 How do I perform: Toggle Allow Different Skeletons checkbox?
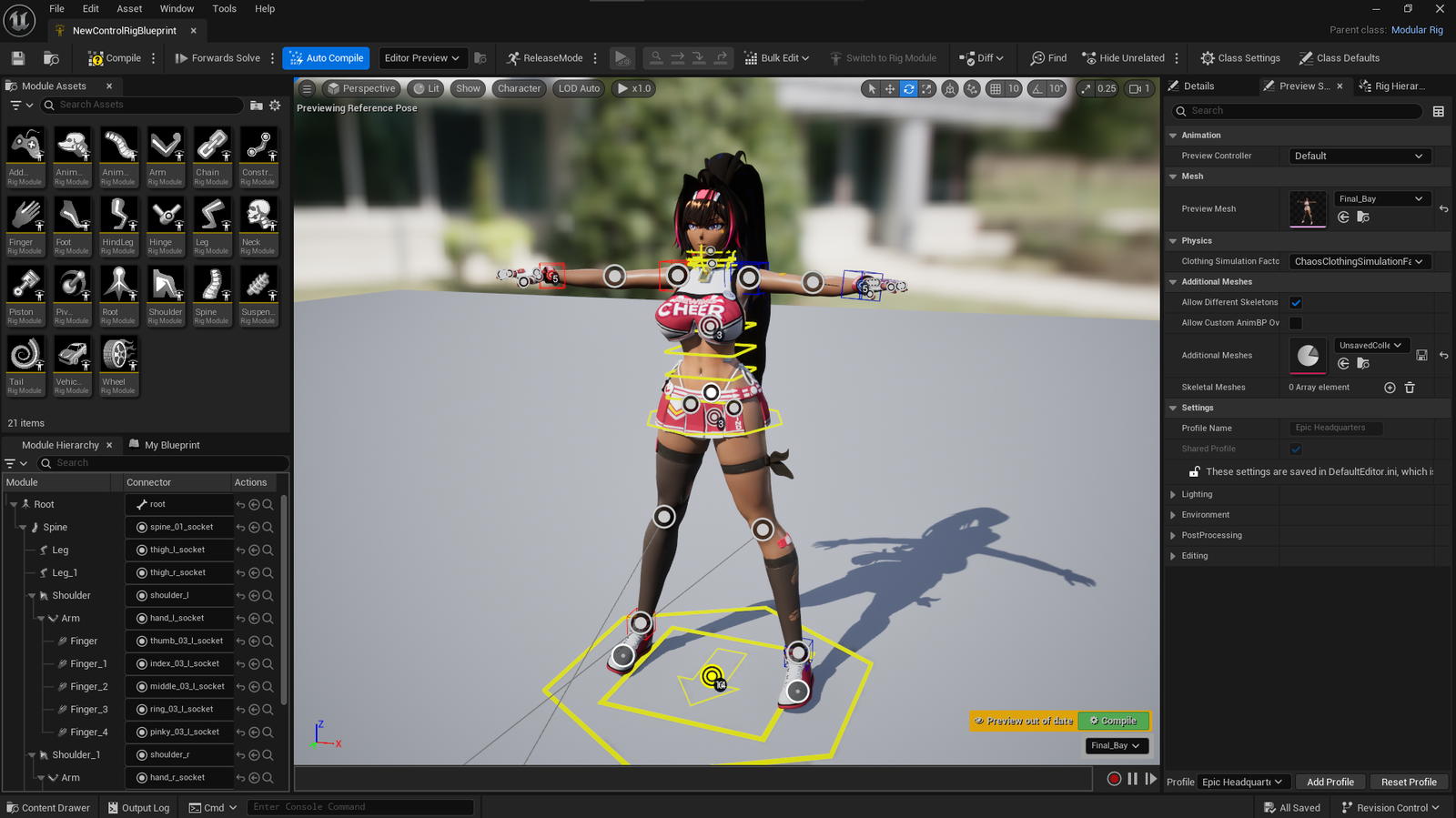(x=1296, y=302)
